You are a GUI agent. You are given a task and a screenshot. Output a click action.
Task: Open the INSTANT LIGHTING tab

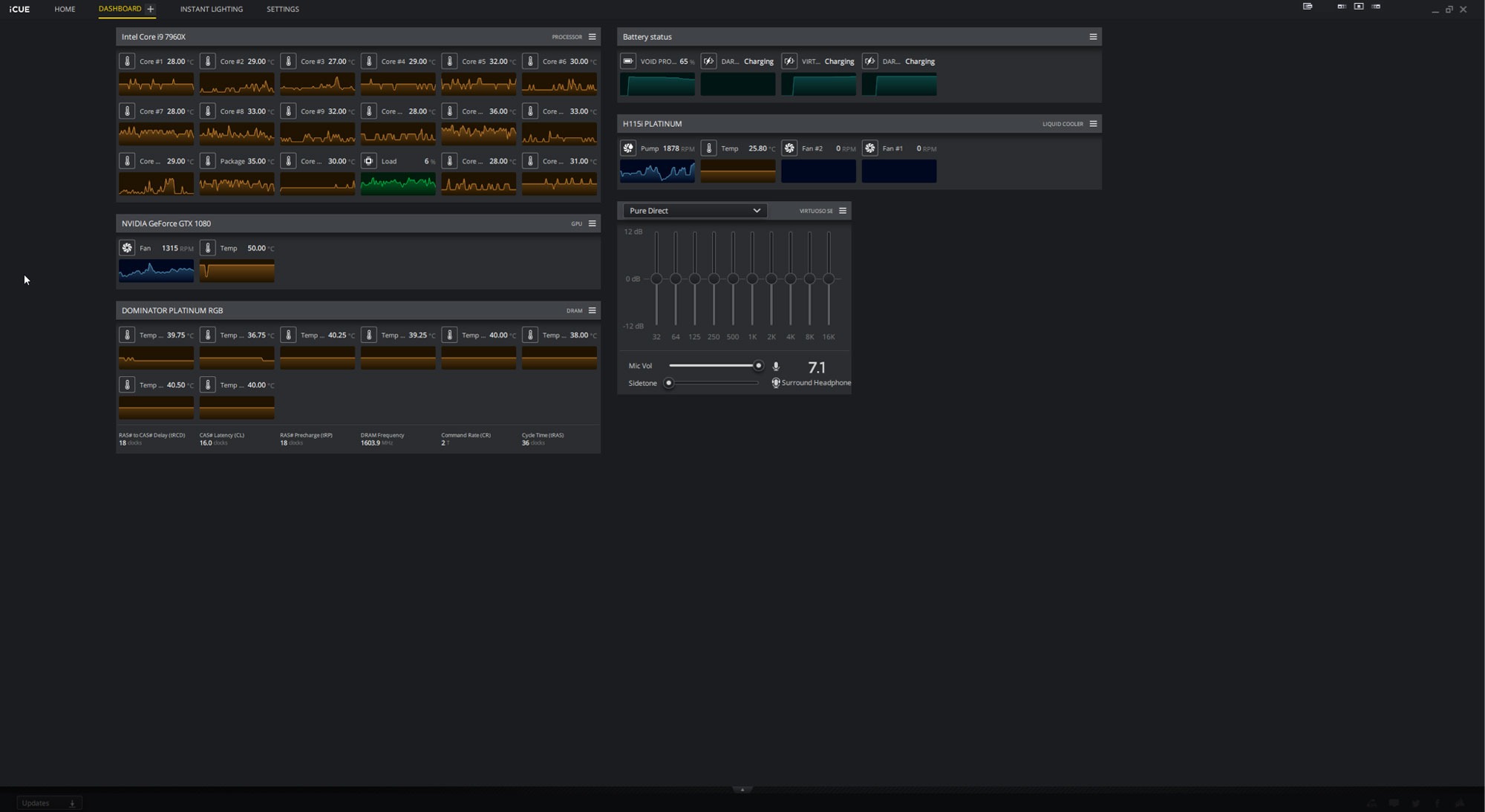click(x=212, y=9)
